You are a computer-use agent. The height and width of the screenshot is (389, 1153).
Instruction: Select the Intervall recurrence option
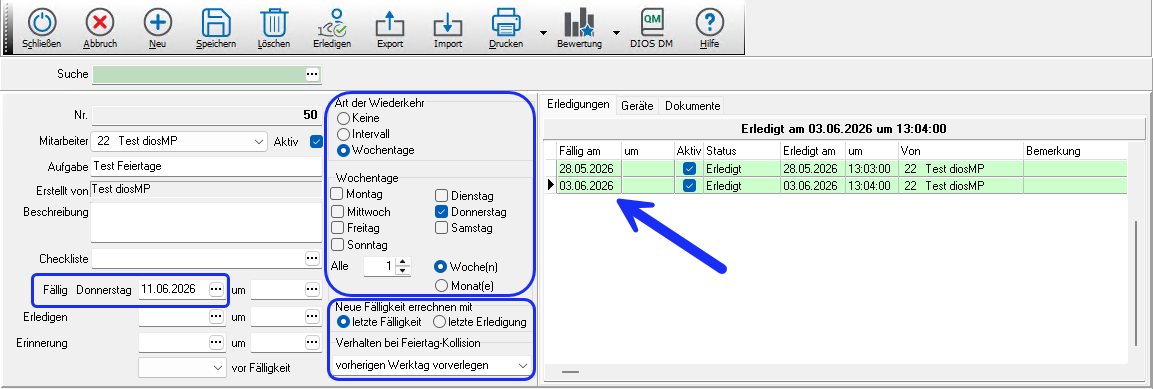(x=343, y=135)
